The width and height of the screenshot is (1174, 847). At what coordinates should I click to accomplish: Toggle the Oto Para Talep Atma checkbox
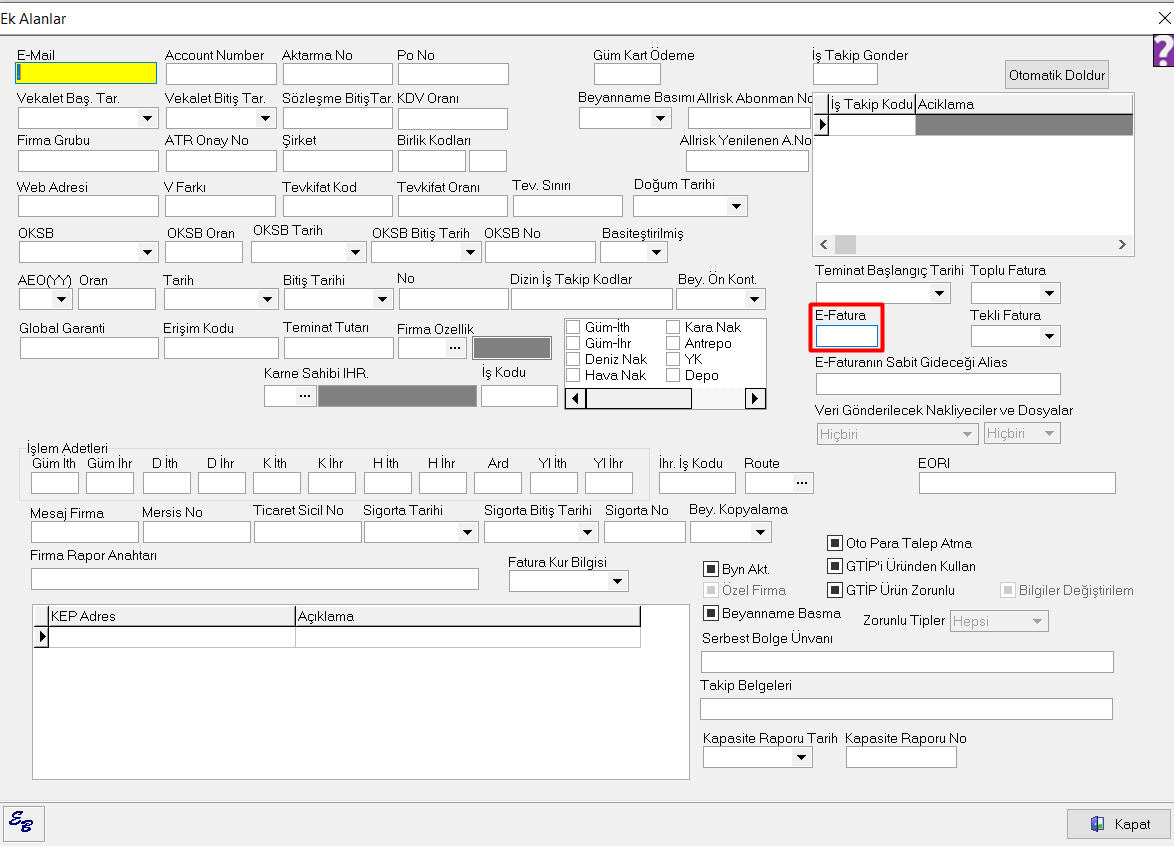(834, 543)
